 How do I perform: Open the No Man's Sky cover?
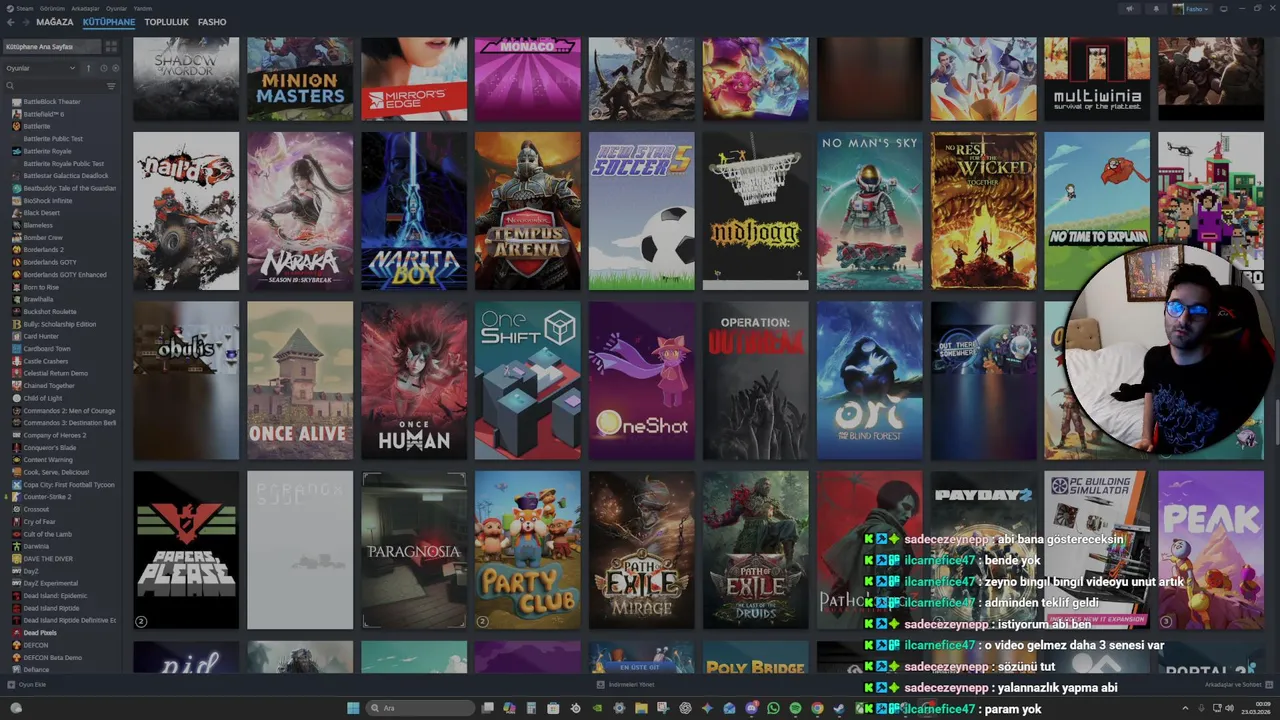870,211
